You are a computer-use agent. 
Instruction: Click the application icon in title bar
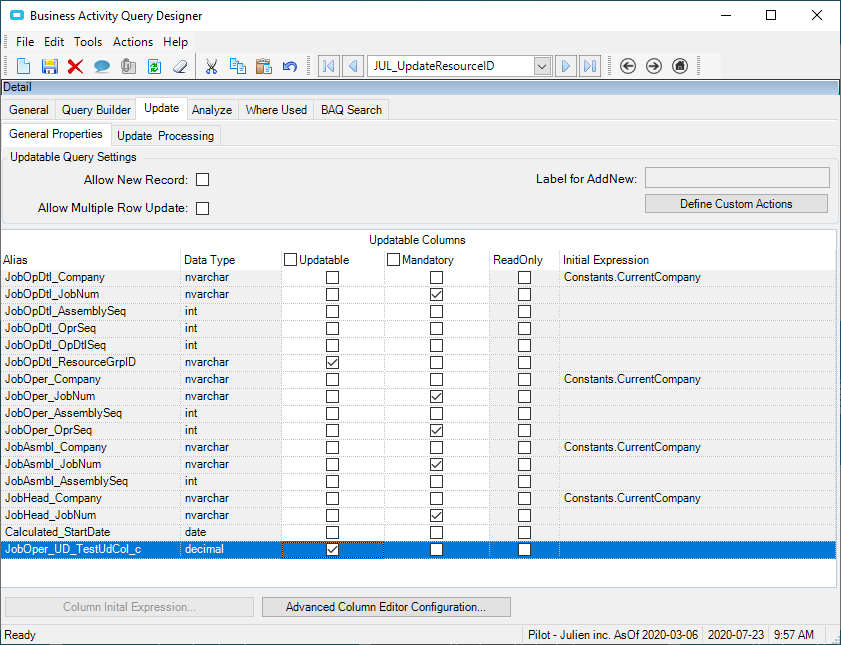[17, 16]
